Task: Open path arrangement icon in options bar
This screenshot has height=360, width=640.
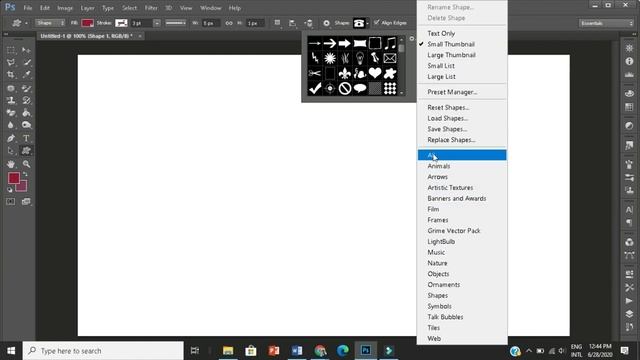Action: (x=309, y=23)
